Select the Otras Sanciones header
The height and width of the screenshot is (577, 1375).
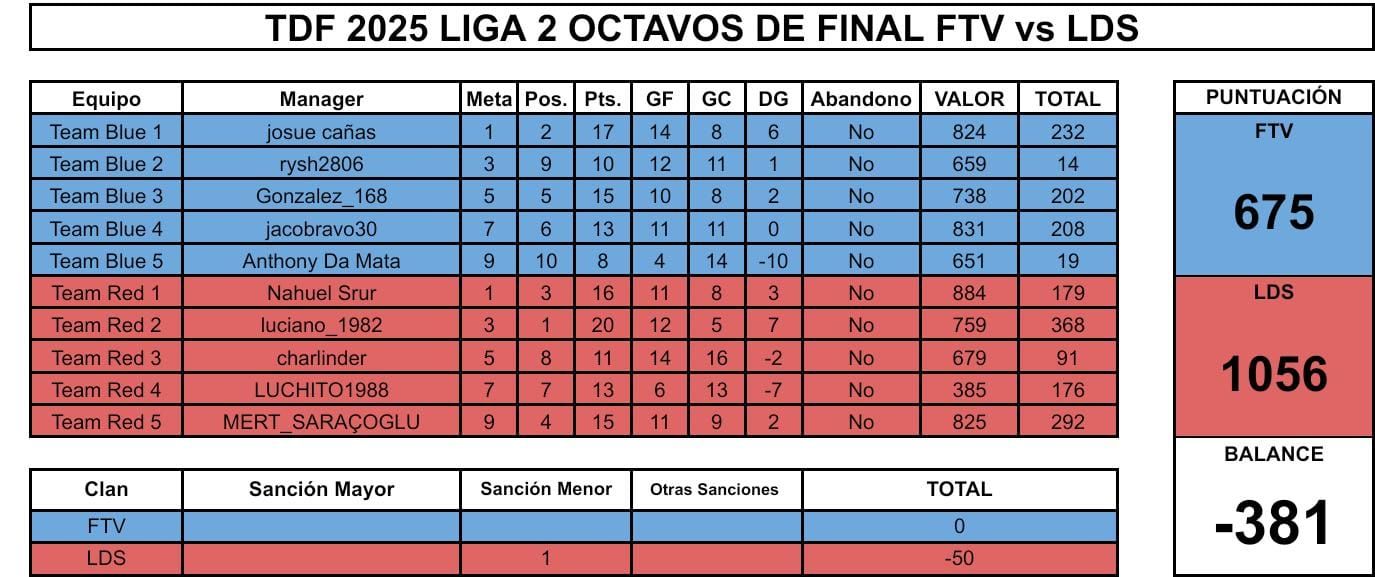pyautogui.click(x=714, y=489)
